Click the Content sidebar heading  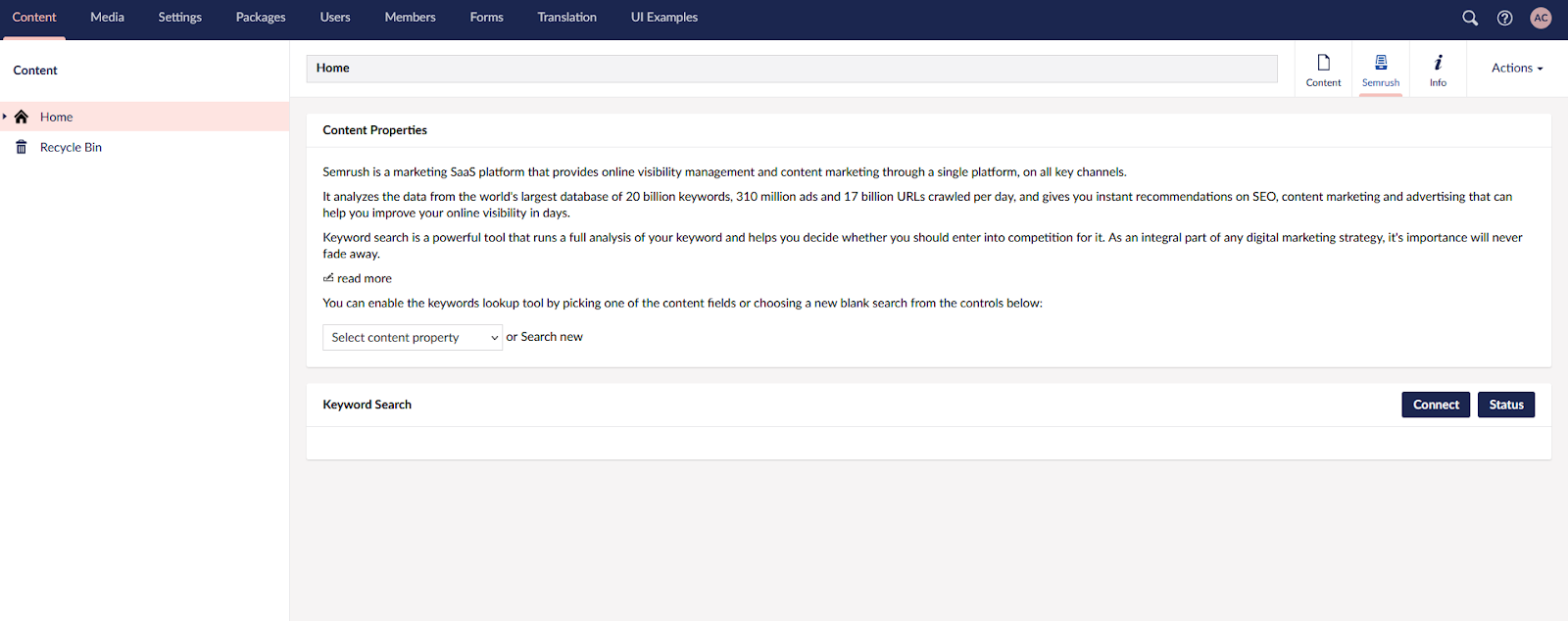click(35, 71)
